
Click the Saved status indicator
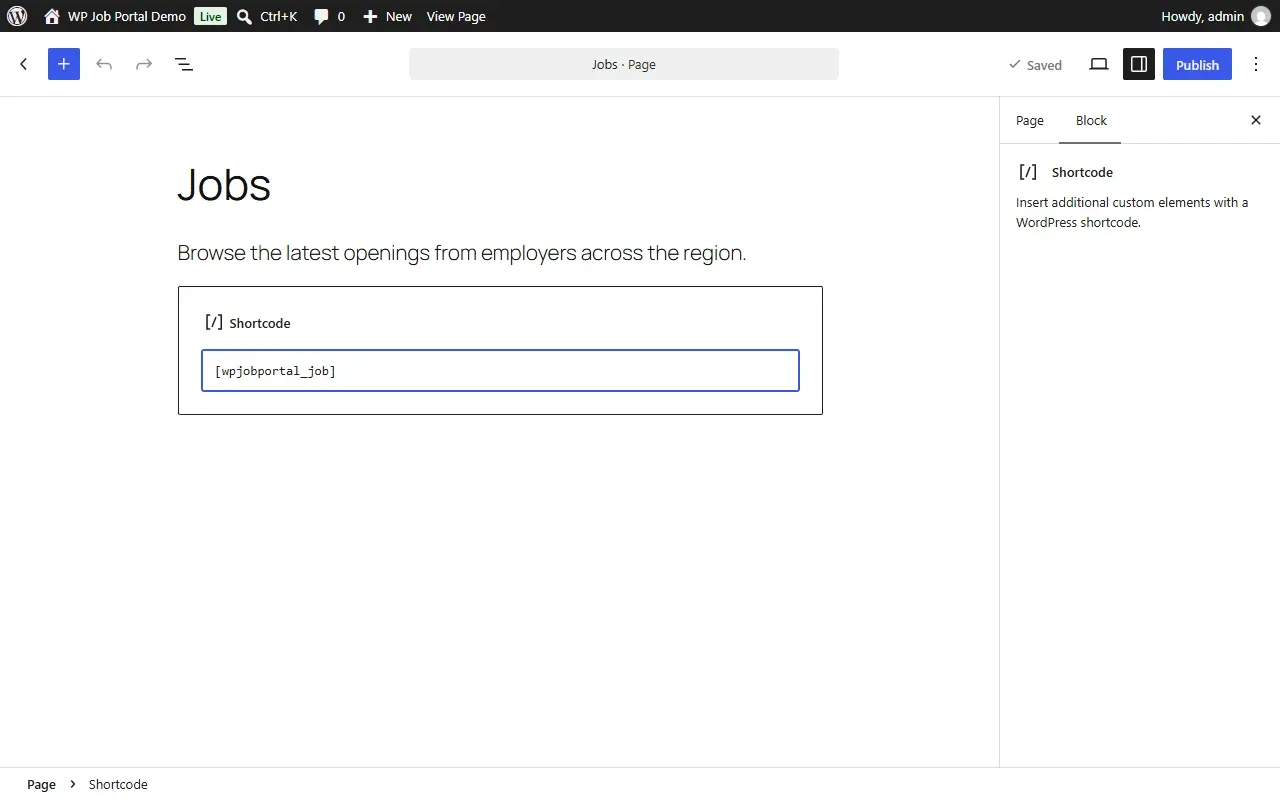click(1035, 65)
